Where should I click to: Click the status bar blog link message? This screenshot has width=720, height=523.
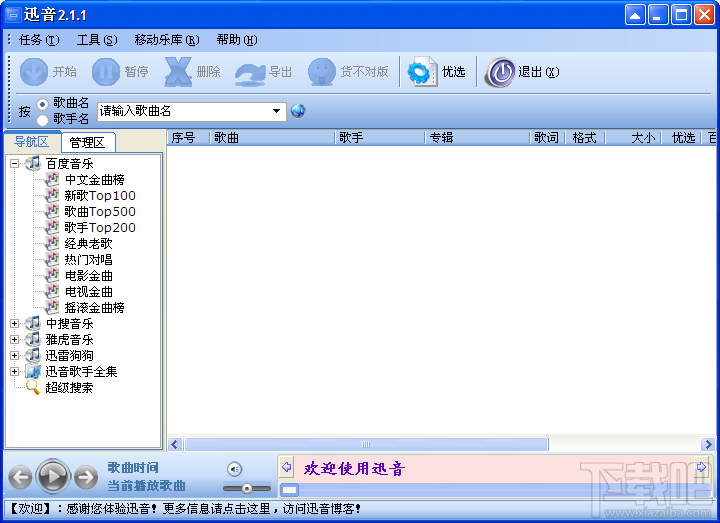186,508
